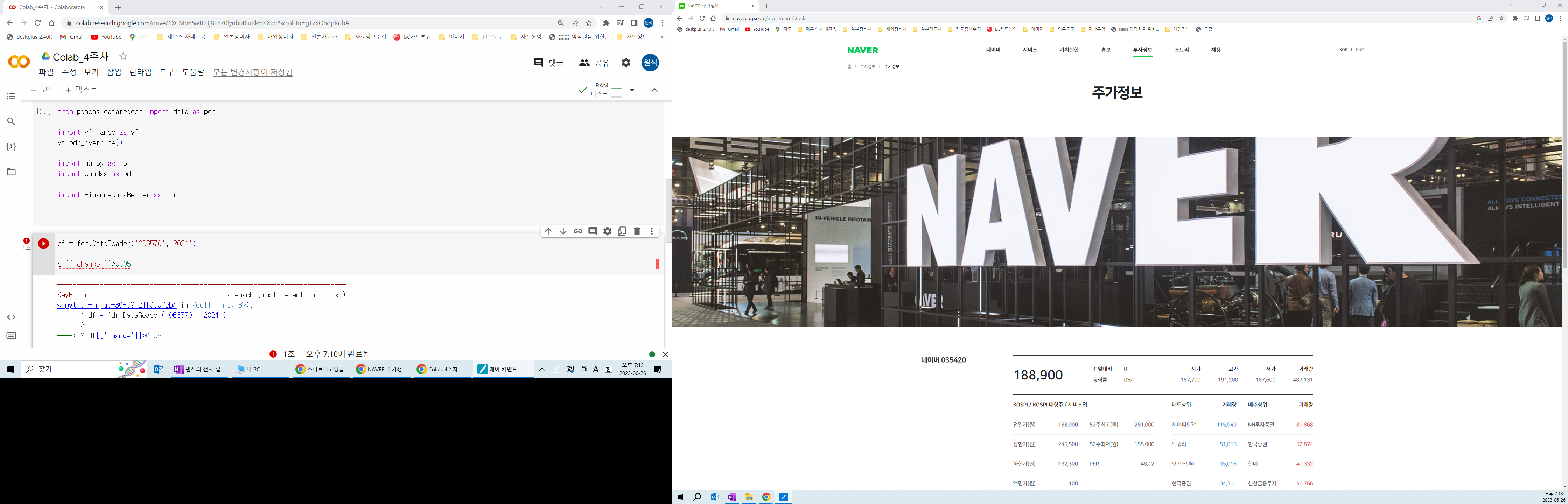Image resolution: width=1568 pixels, height=504 pixels.
Task: Run the fdr.DataReader code cell
Action: [x=44, y=244]
